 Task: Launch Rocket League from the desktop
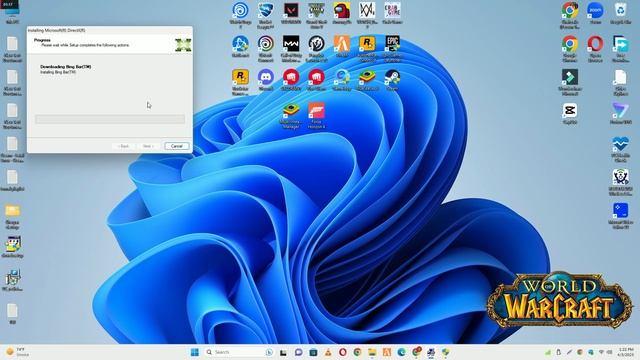266,13
